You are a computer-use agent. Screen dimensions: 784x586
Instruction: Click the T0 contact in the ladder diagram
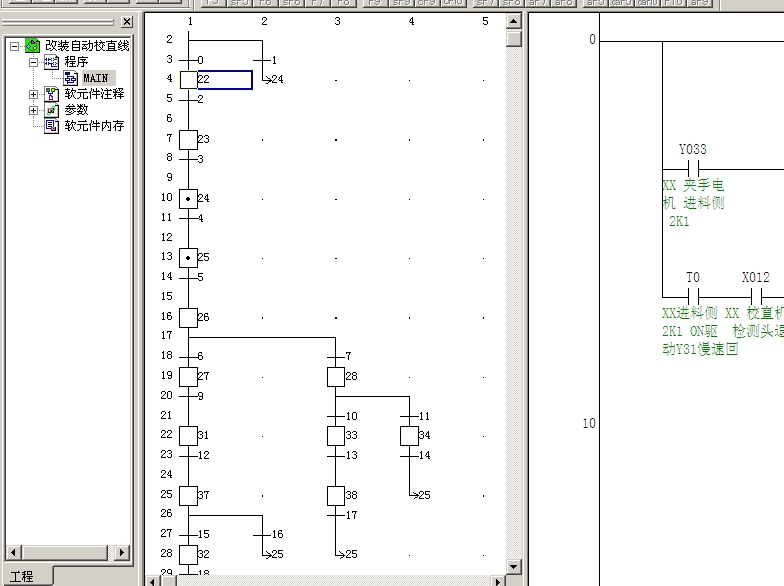point(693,297)
